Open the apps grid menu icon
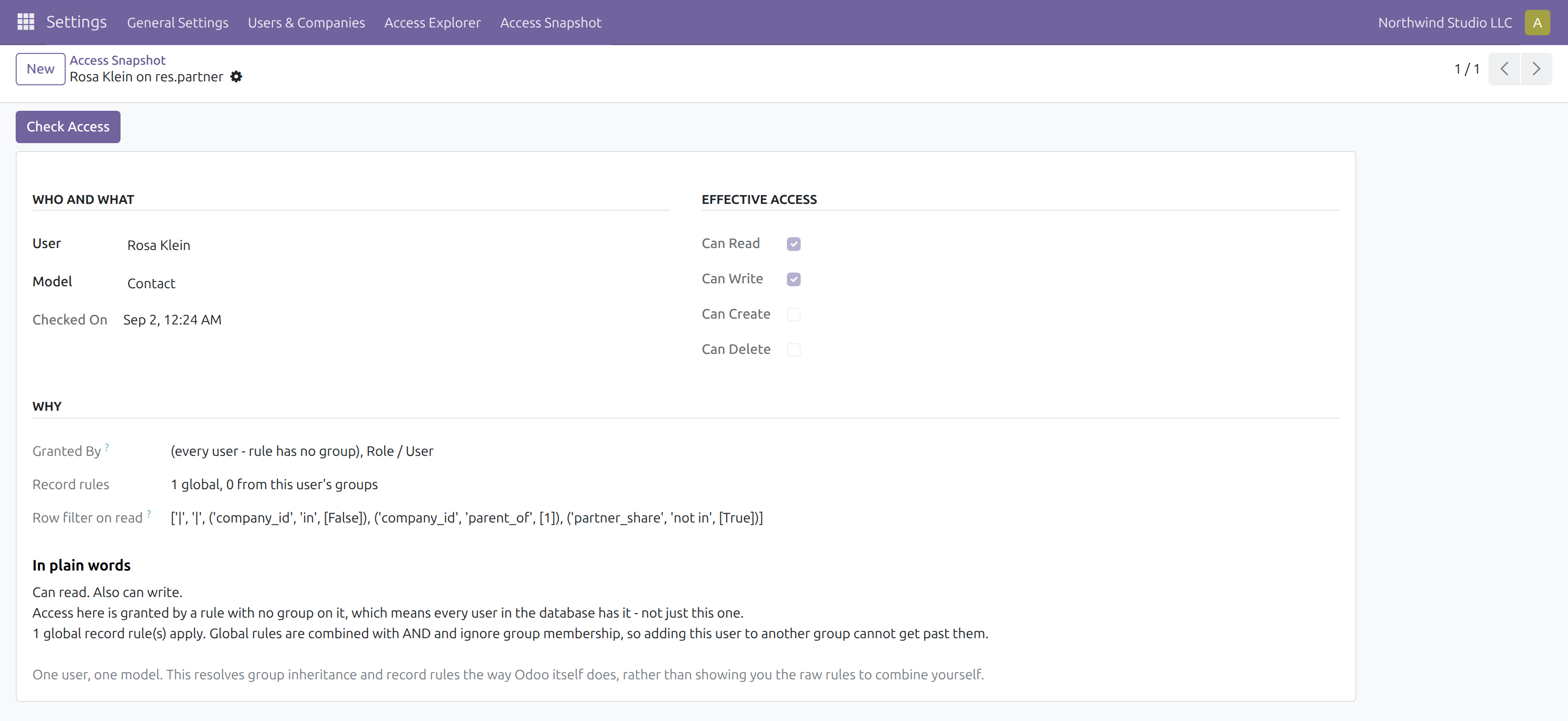1568x721 pixels. click(x=25, y=22)
